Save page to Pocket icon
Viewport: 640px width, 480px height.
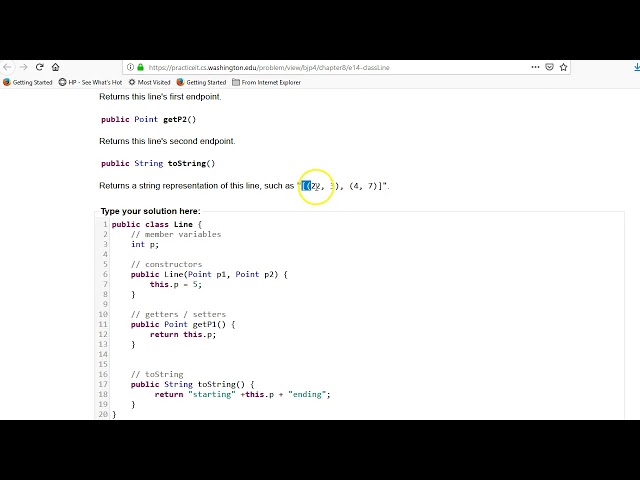click(549, 67)
